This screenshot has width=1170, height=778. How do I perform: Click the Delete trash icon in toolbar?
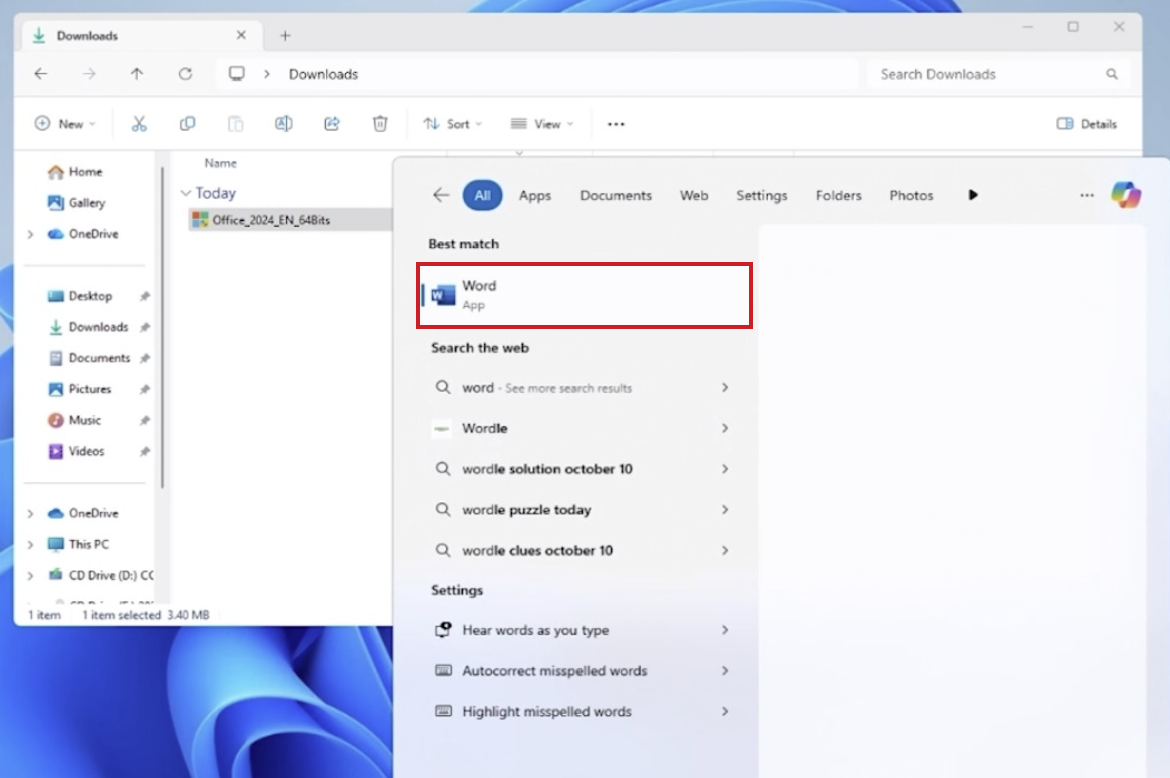[x=380, y=124]
